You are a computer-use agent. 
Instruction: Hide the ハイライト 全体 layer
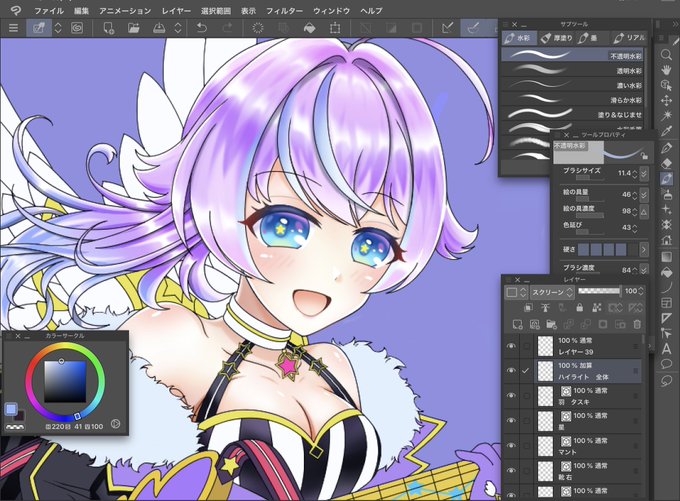tap(511, 370)
